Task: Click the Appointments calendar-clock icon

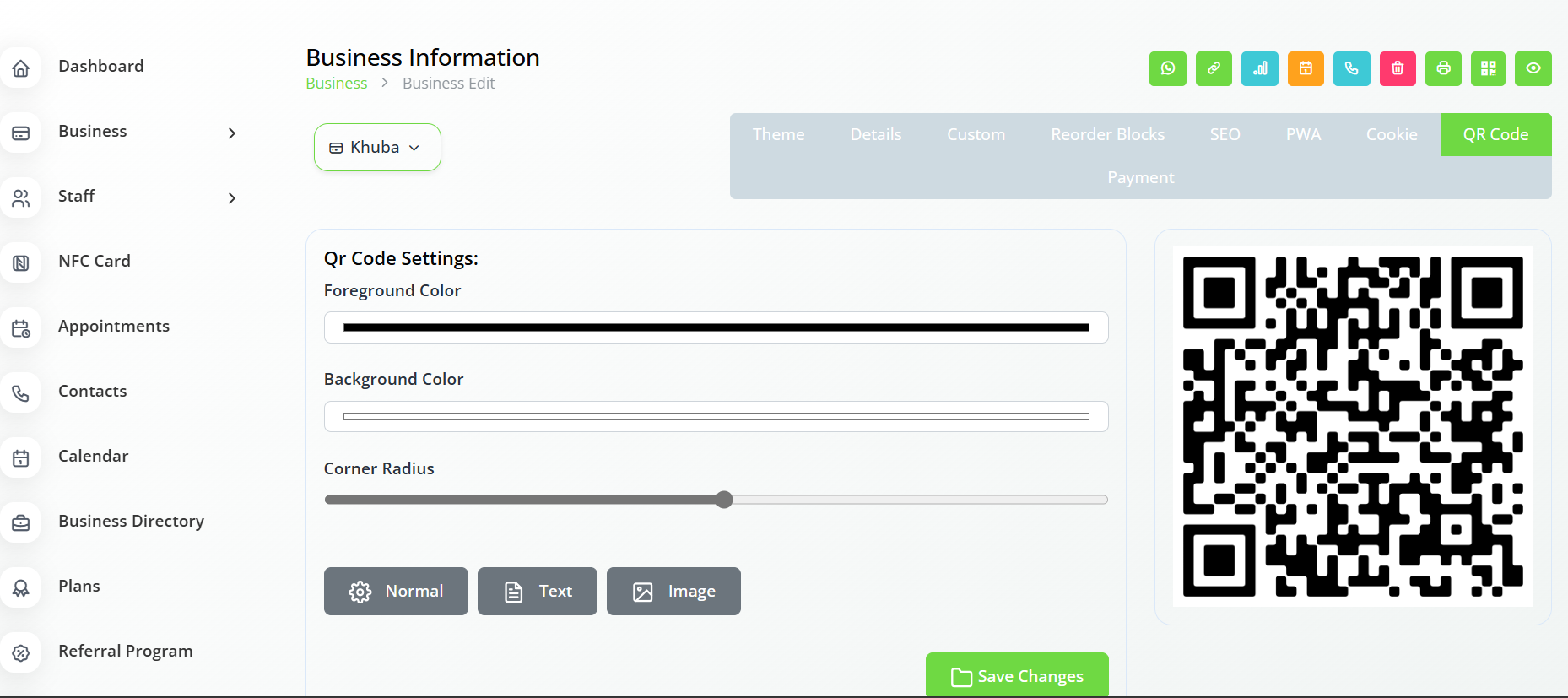Action: (x=21, y=328)
